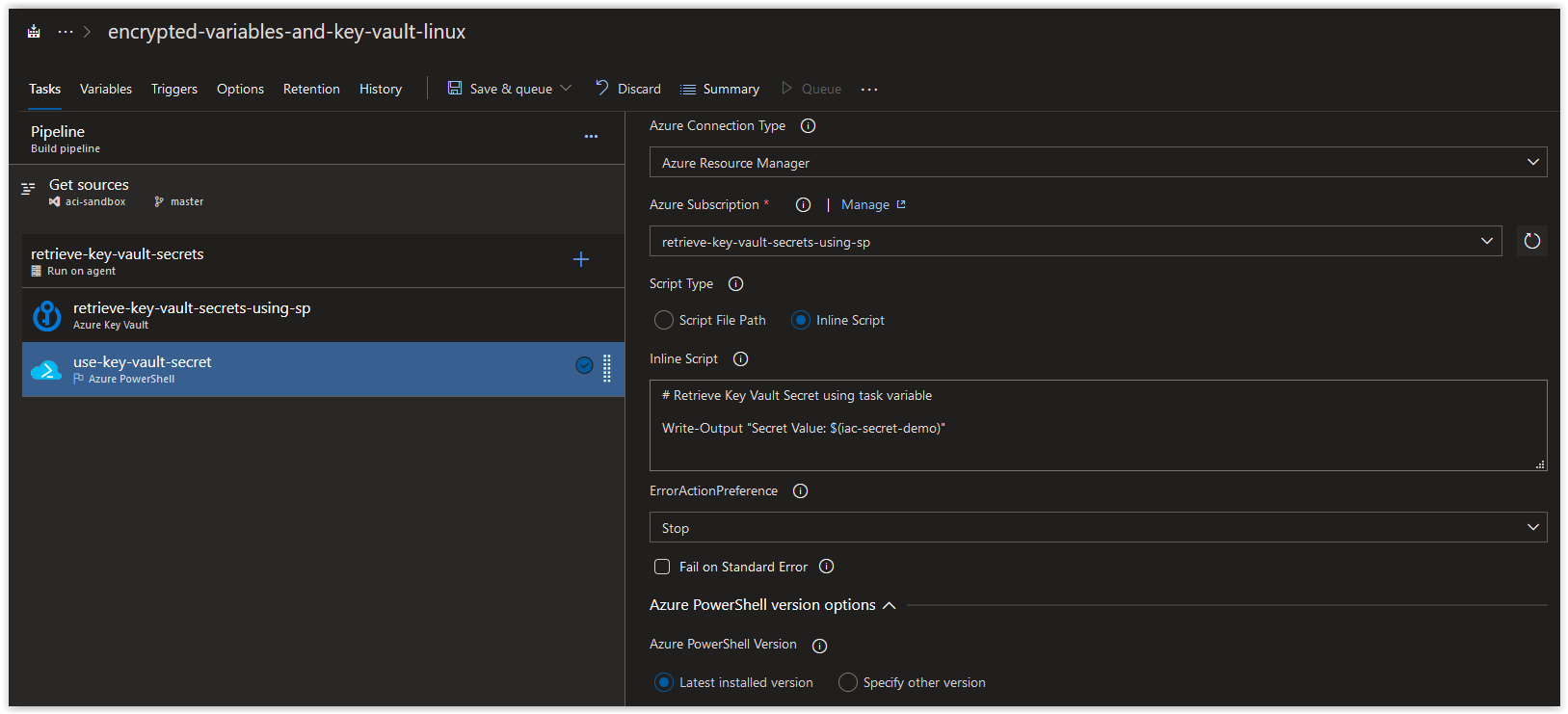Open the Manage service connections link
Screen dimensions: 1568x714
pyautogui.click(x=873, y=204)
